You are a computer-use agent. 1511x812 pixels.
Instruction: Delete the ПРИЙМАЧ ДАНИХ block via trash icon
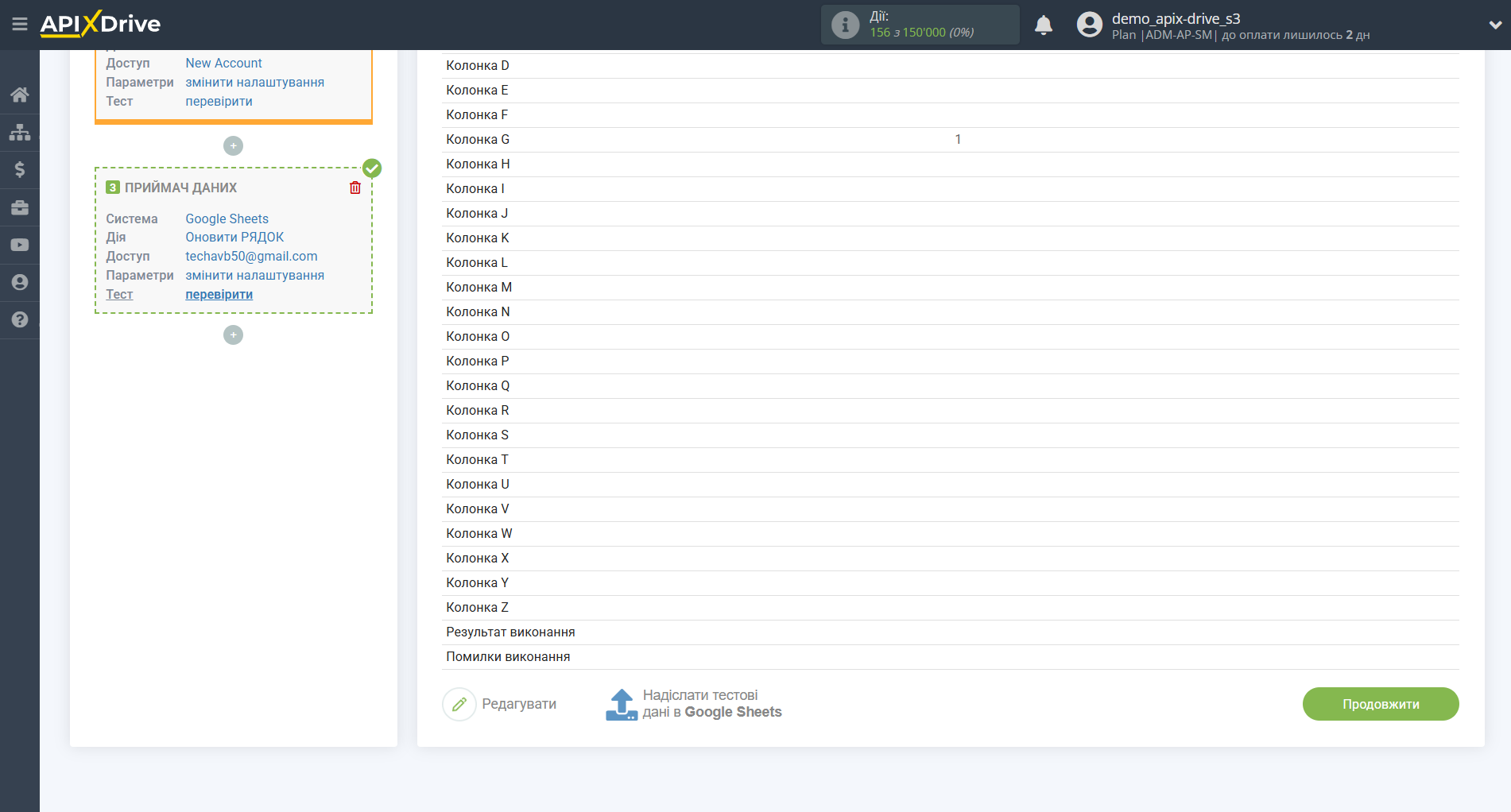(355, 188)
